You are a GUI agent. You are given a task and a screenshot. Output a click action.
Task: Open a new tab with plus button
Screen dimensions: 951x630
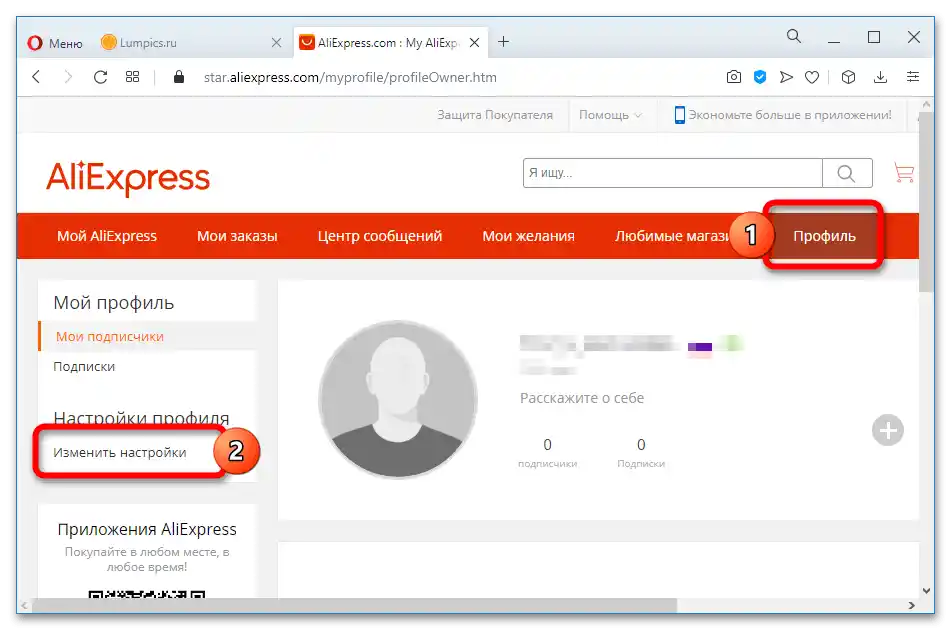pos(503,42)
